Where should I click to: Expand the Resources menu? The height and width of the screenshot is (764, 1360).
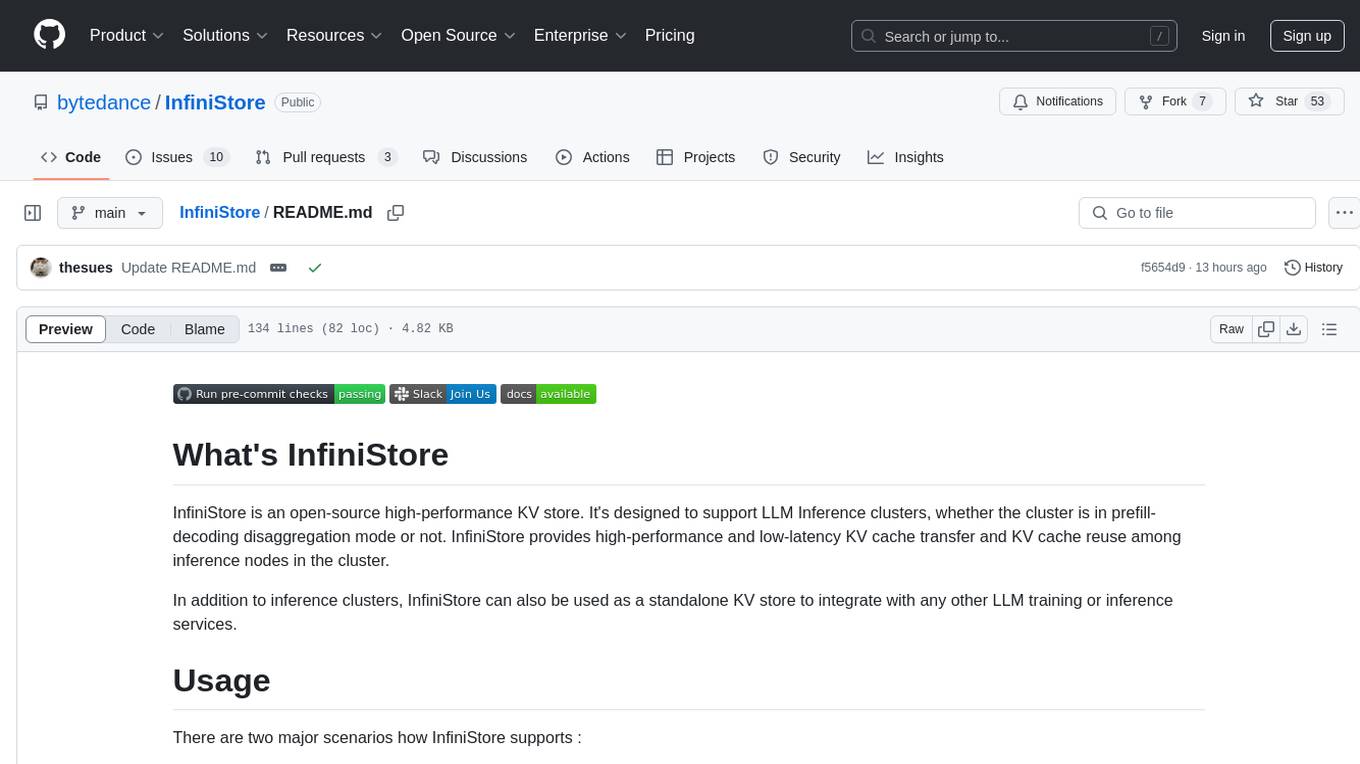[334, 35]
